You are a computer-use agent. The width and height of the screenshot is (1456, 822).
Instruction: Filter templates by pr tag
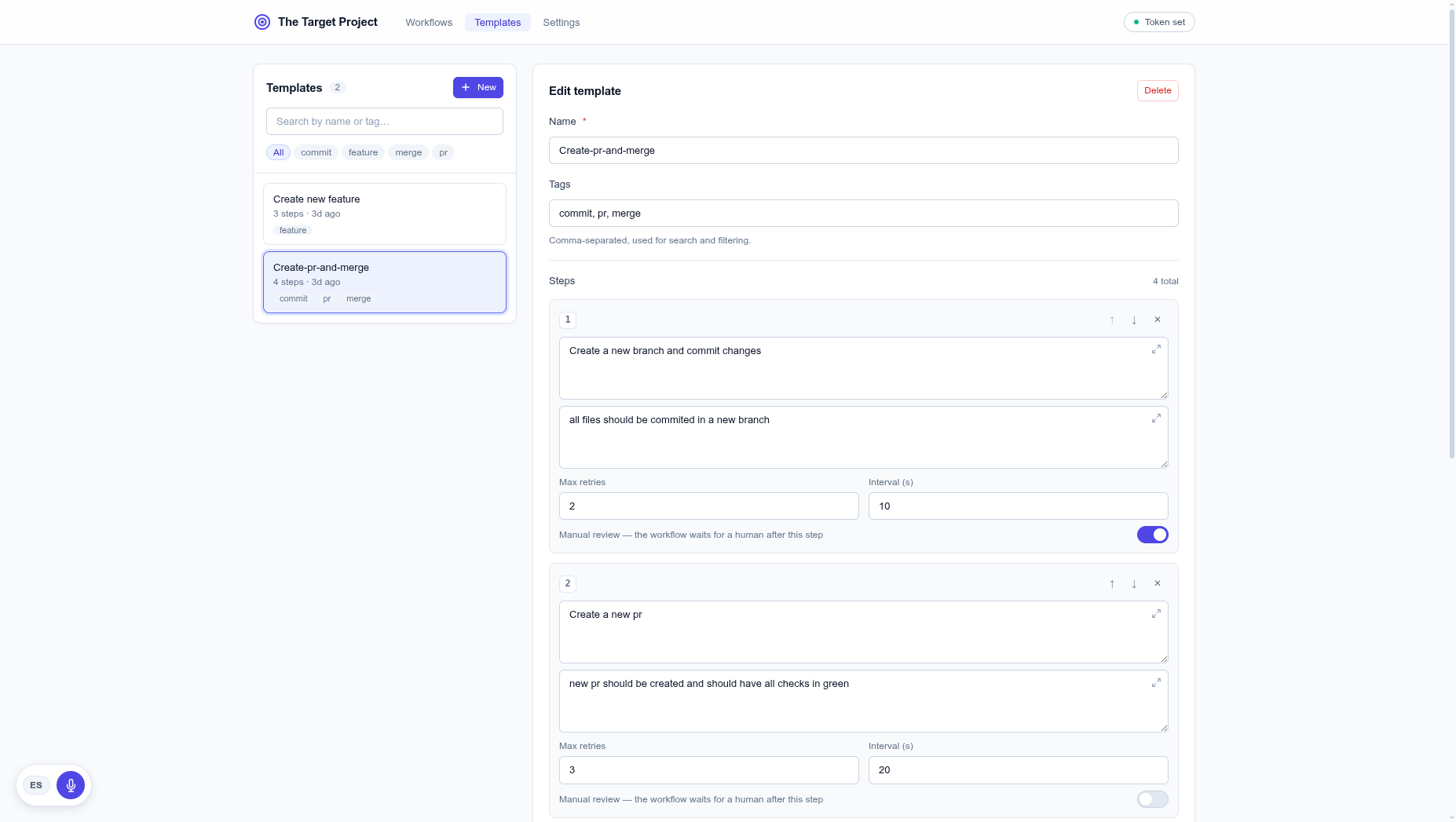click(x=444, y=152)
